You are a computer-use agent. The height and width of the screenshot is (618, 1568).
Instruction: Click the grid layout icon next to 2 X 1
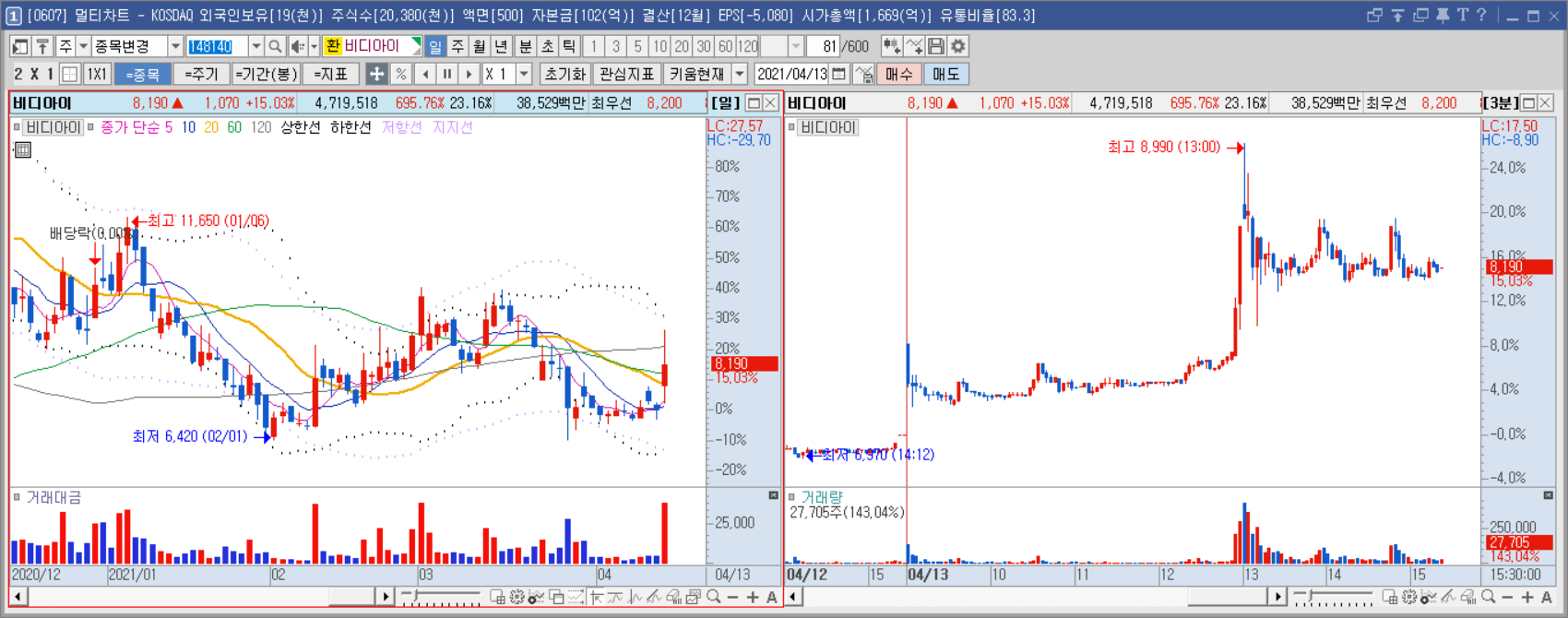pyautogui.click(x=69, y=74)
